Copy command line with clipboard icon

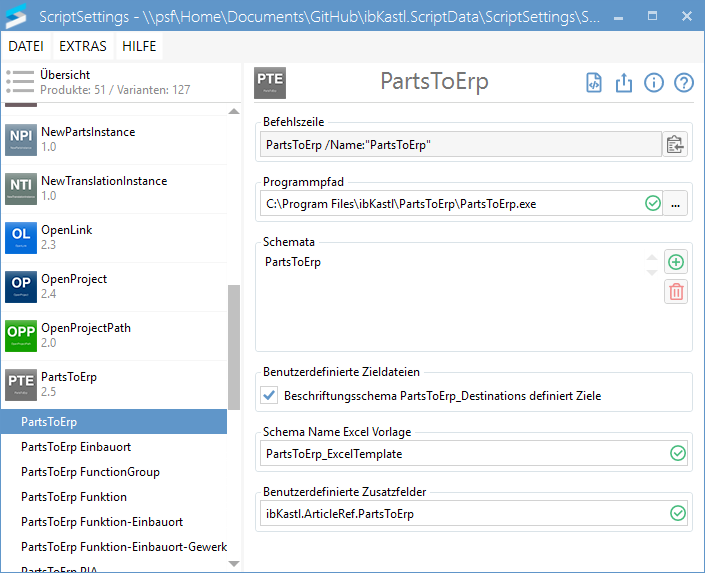[x=676, y=145]
